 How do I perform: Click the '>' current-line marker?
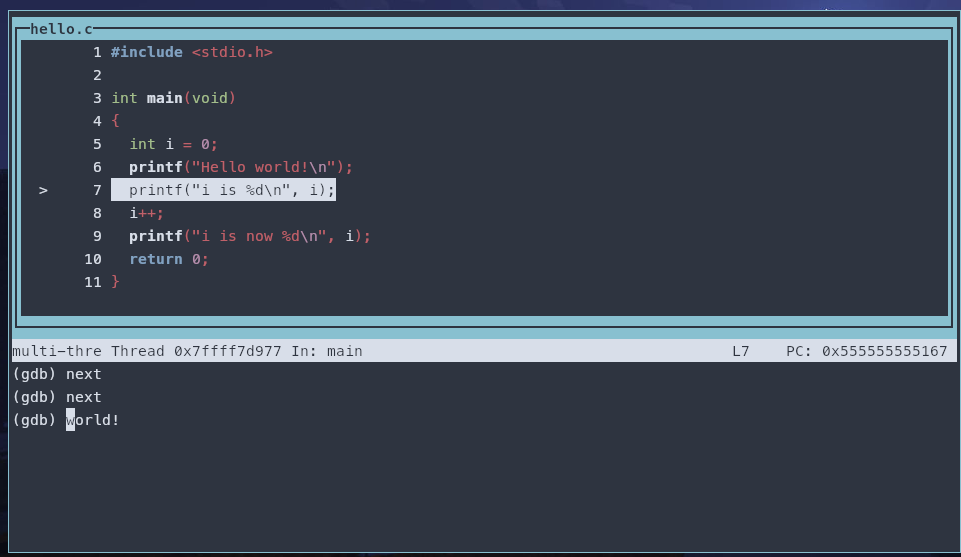(x=43, y=191)
